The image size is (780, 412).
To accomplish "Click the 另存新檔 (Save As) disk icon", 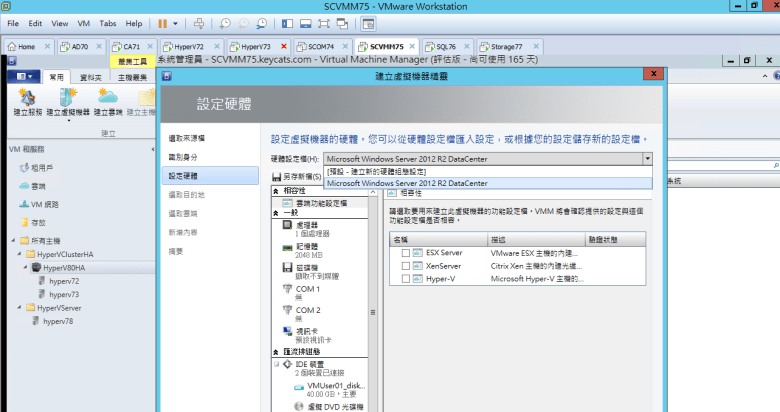I will point(277,177).
